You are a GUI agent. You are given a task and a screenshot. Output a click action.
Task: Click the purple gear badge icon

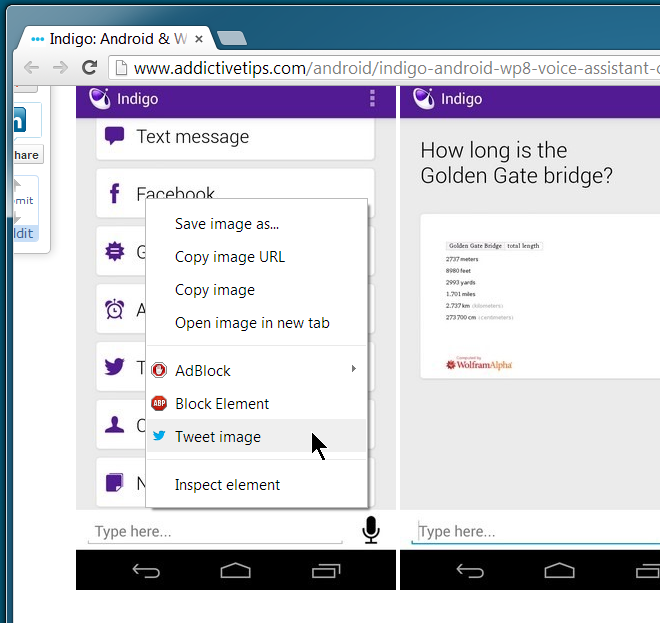(115, 251)
